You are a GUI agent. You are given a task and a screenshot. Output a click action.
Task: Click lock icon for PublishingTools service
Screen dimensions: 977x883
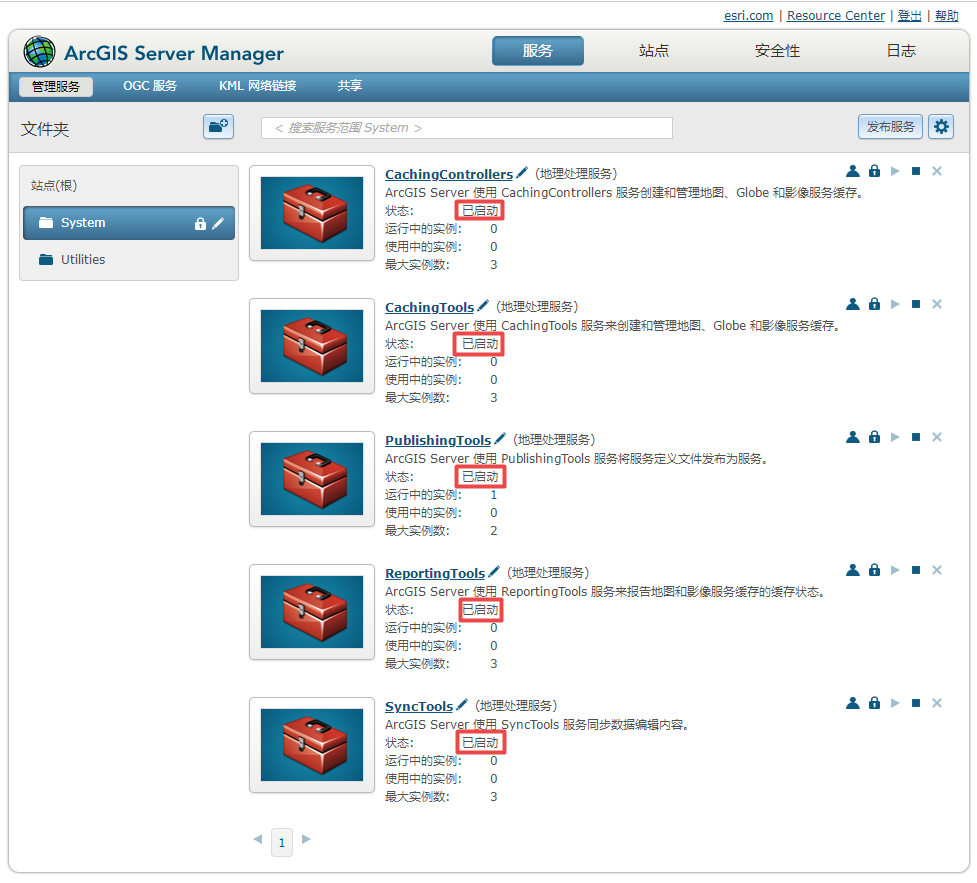coord(874,437)
